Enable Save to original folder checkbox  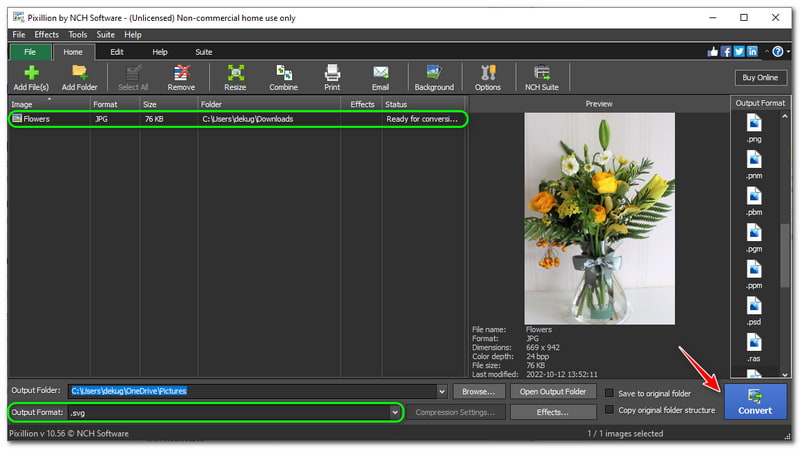pyautogui.click(x=610, y=393)
